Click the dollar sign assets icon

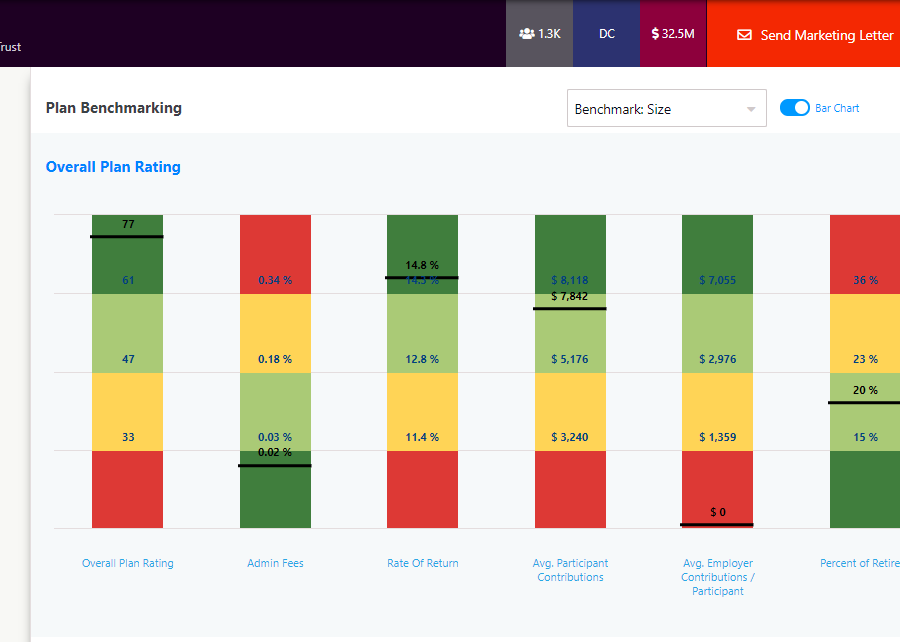pos(655,34)
